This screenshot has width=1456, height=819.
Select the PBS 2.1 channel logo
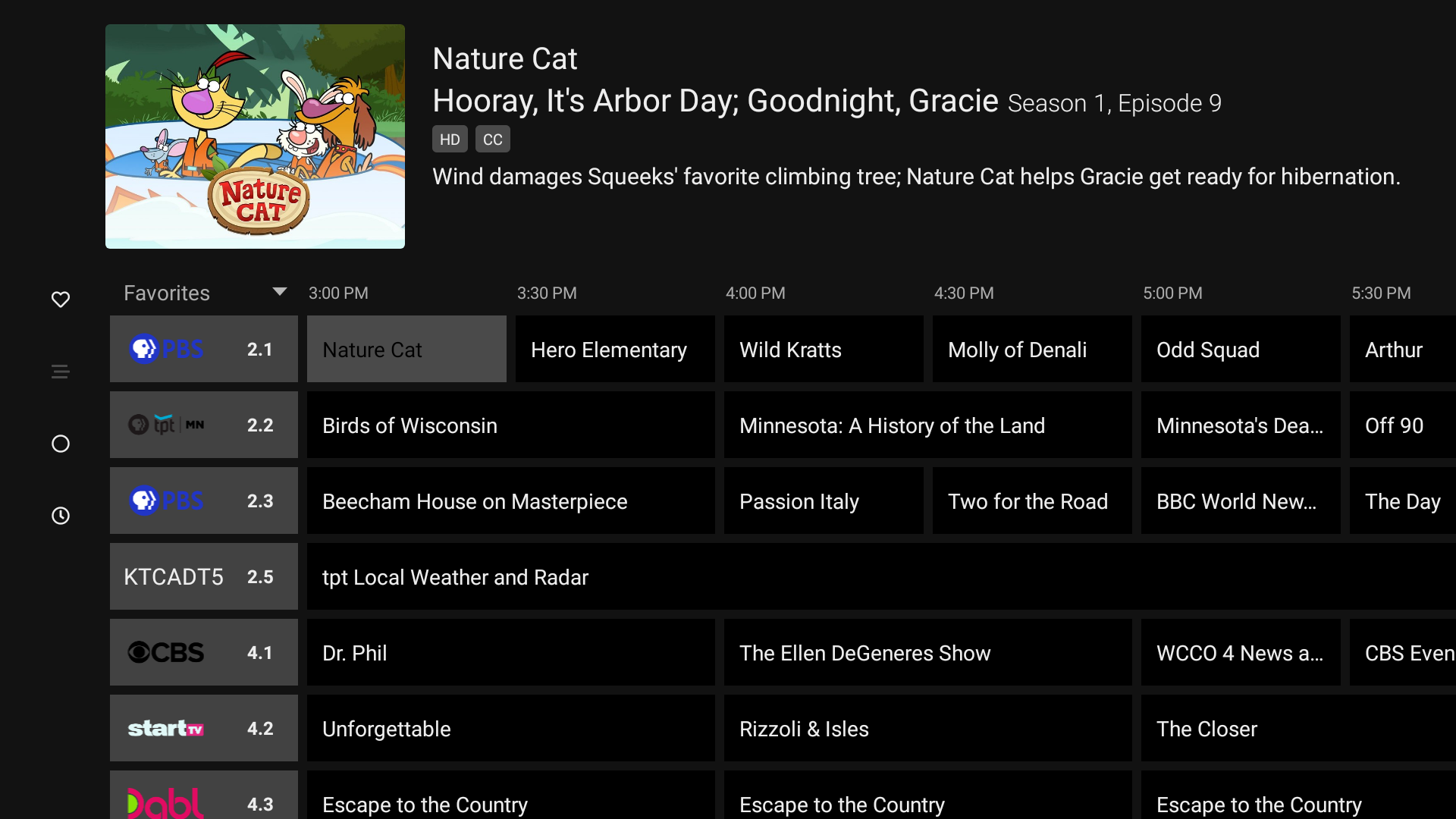tap(167, 350)
